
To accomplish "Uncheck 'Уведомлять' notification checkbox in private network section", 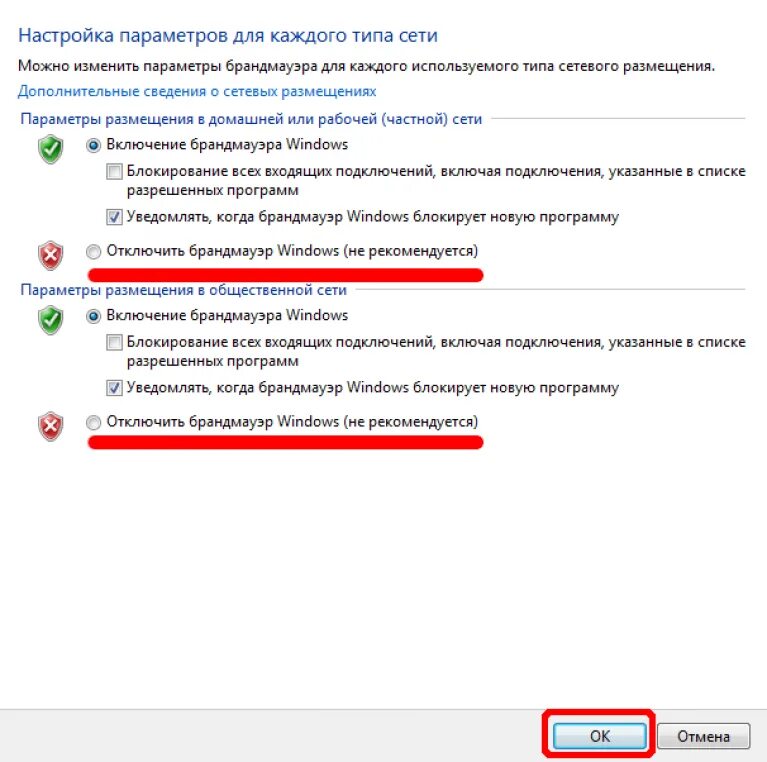I will pos(114,217).
